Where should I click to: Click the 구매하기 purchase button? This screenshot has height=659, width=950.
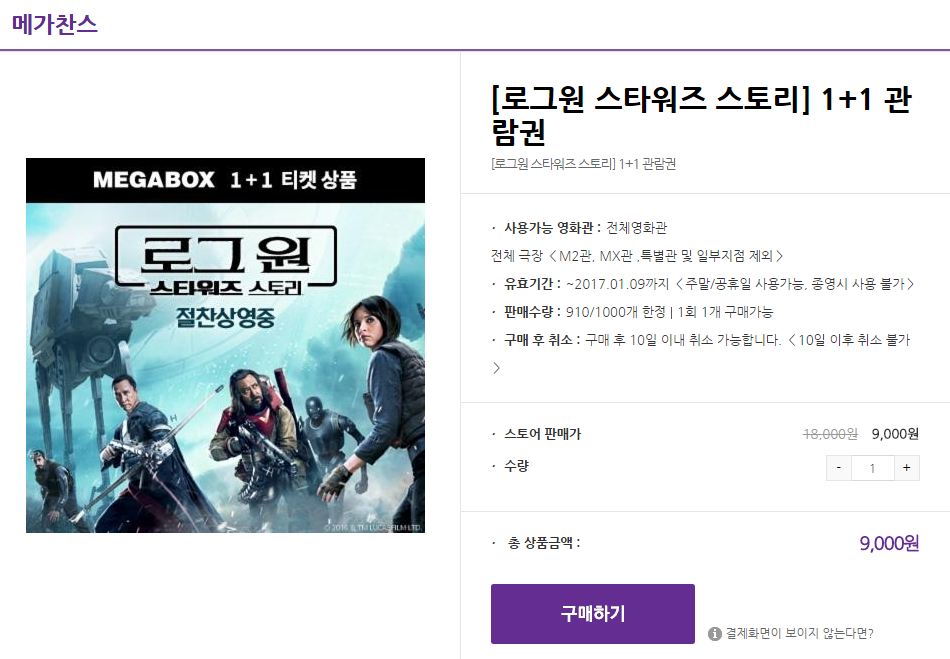(593, 614)
